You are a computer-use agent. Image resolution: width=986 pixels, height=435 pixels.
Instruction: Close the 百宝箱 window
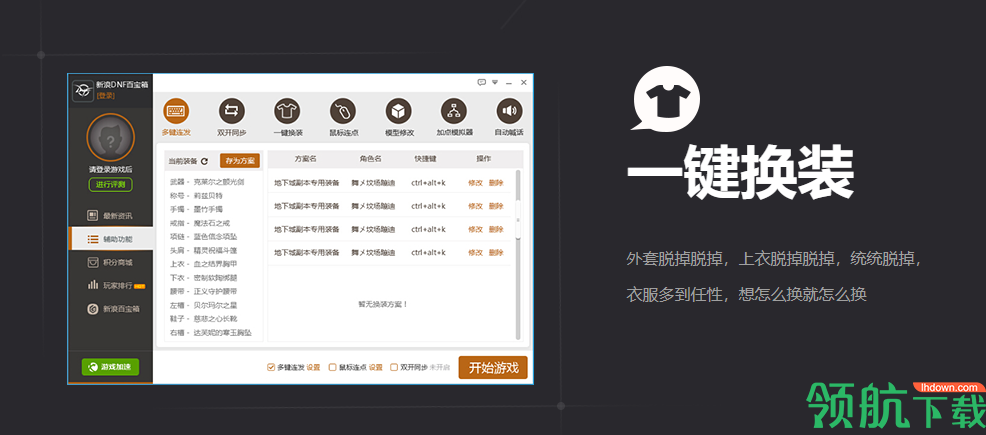click(523, 82)
